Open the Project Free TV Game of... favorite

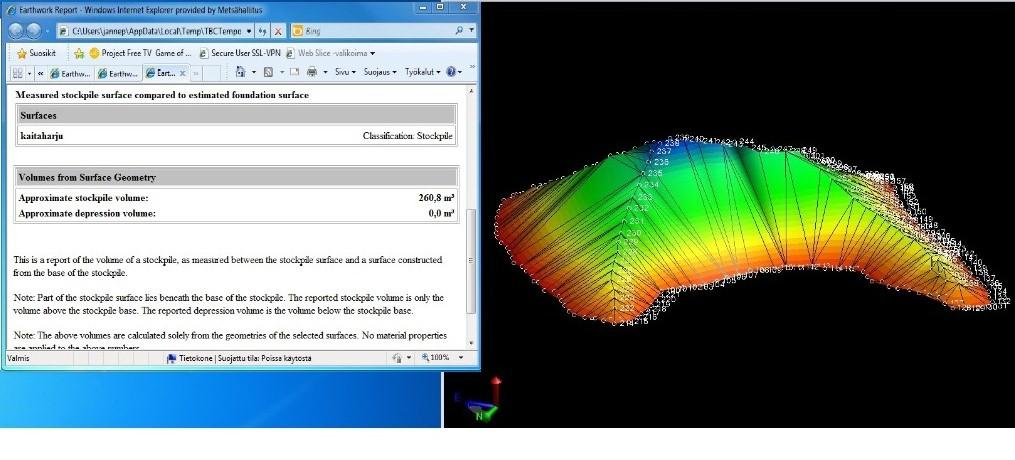coord(140,53)
